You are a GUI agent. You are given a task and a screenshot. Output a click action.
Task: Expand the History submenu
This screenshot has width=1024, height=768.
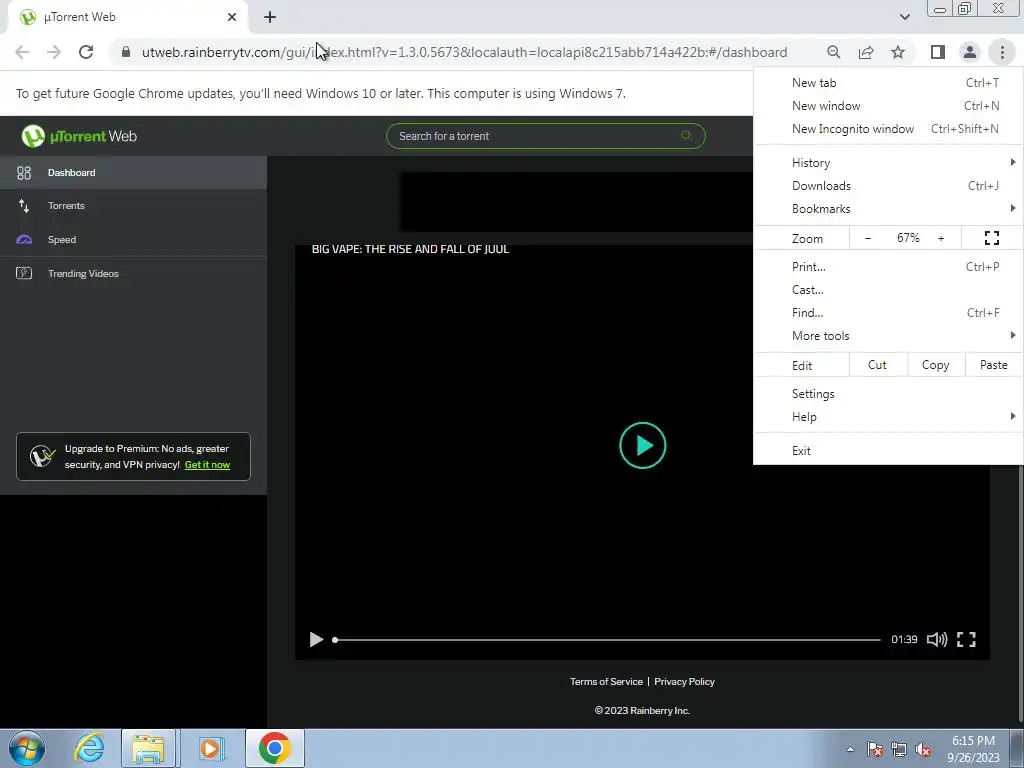(888, 163)
